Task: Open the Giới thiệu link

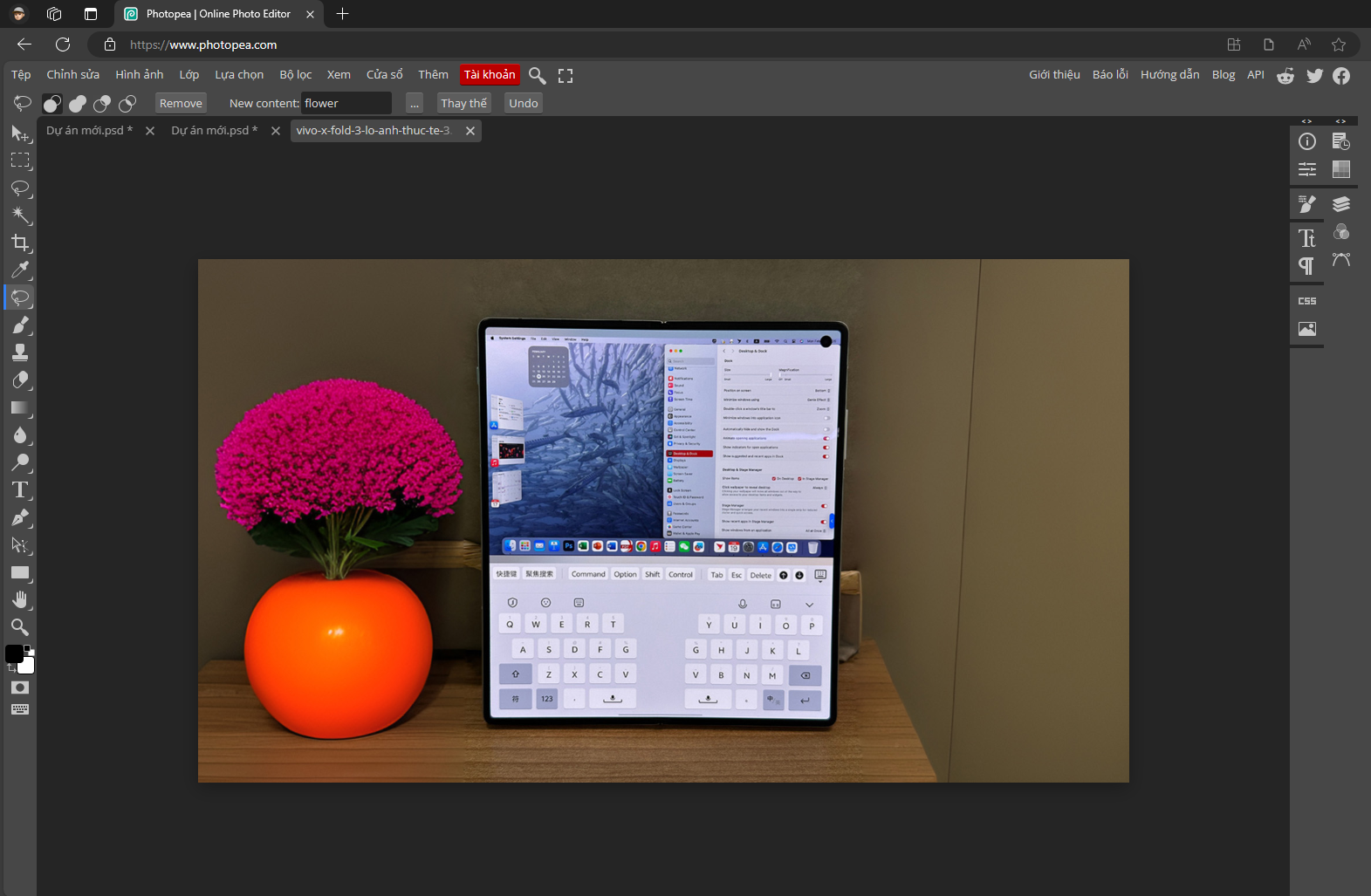Action: [1054, 75]
